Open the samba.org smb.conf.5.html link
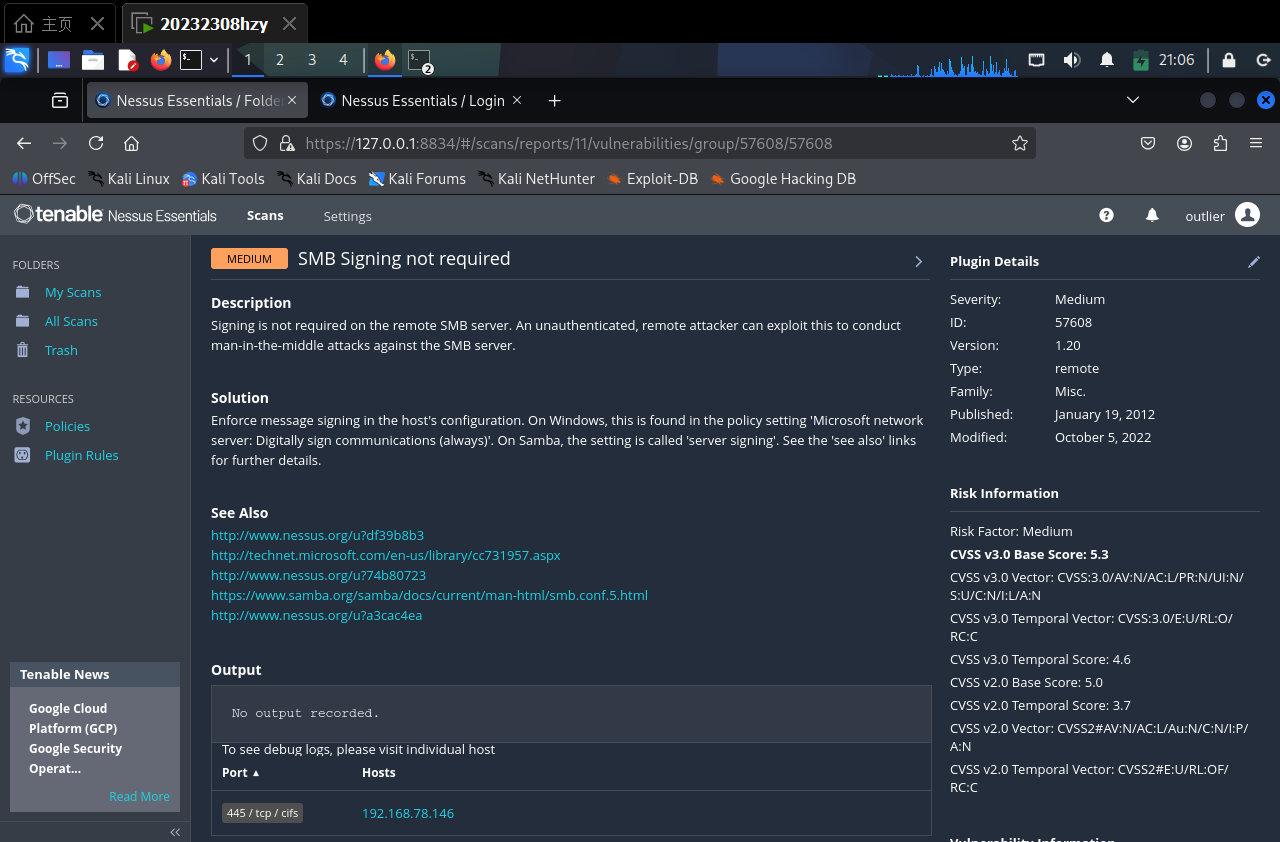 [429, 595]
